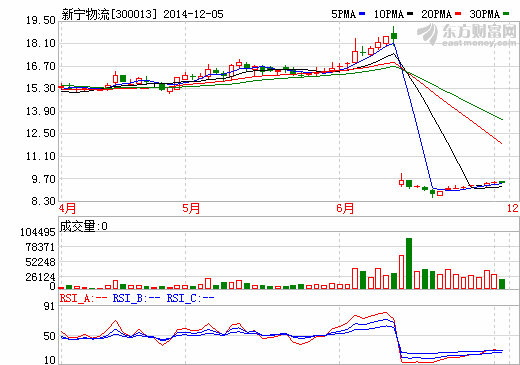
Task: Click the tallest green volume bar
Action: pyautogui.click(x=409, y=263)
